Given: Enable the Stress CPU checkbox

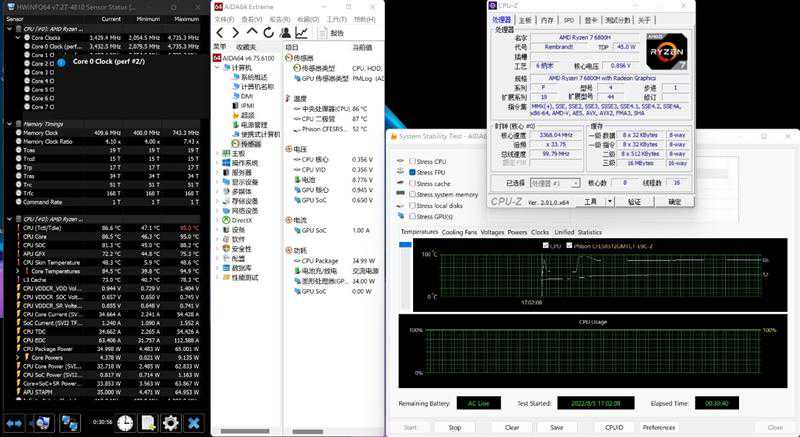Looking at the screenshot, I should point(412,160).
